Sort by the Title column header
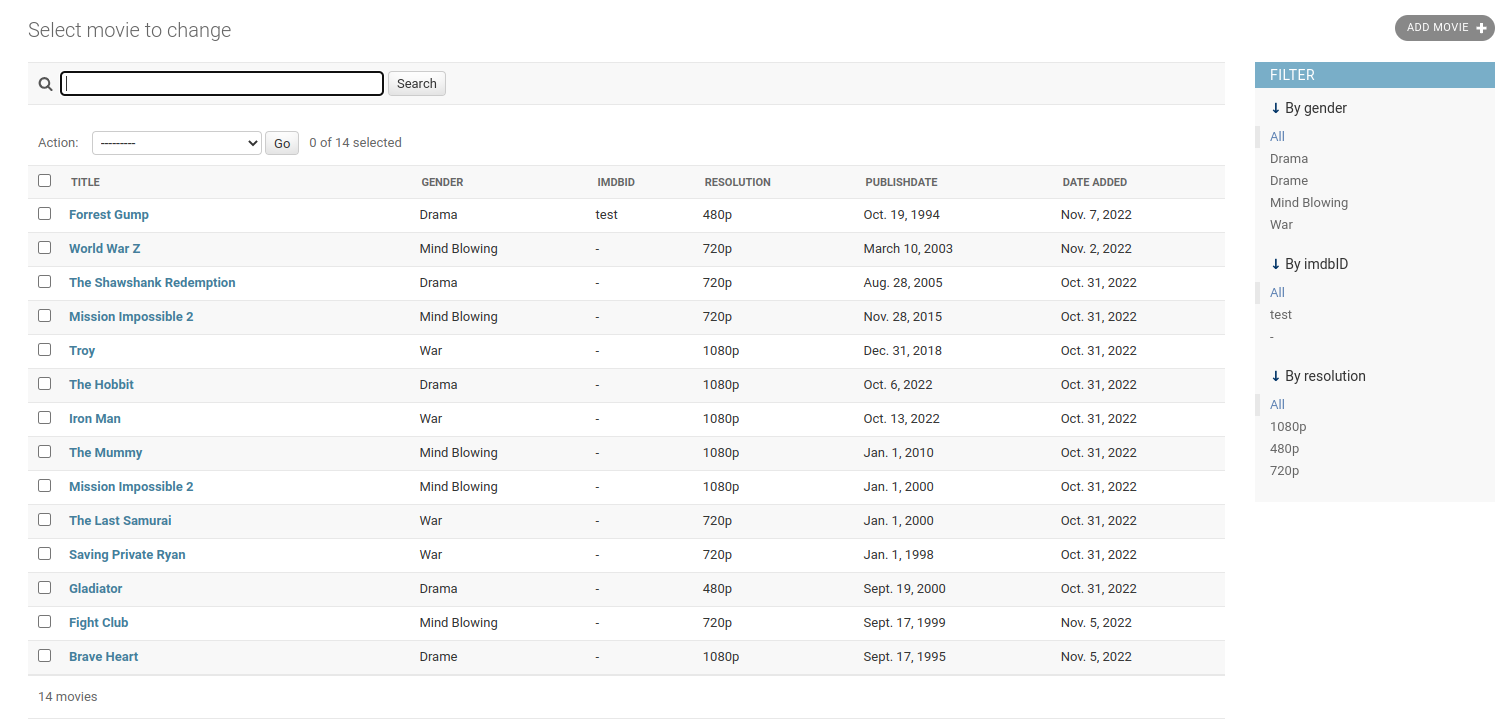 (x=85, y=182)
